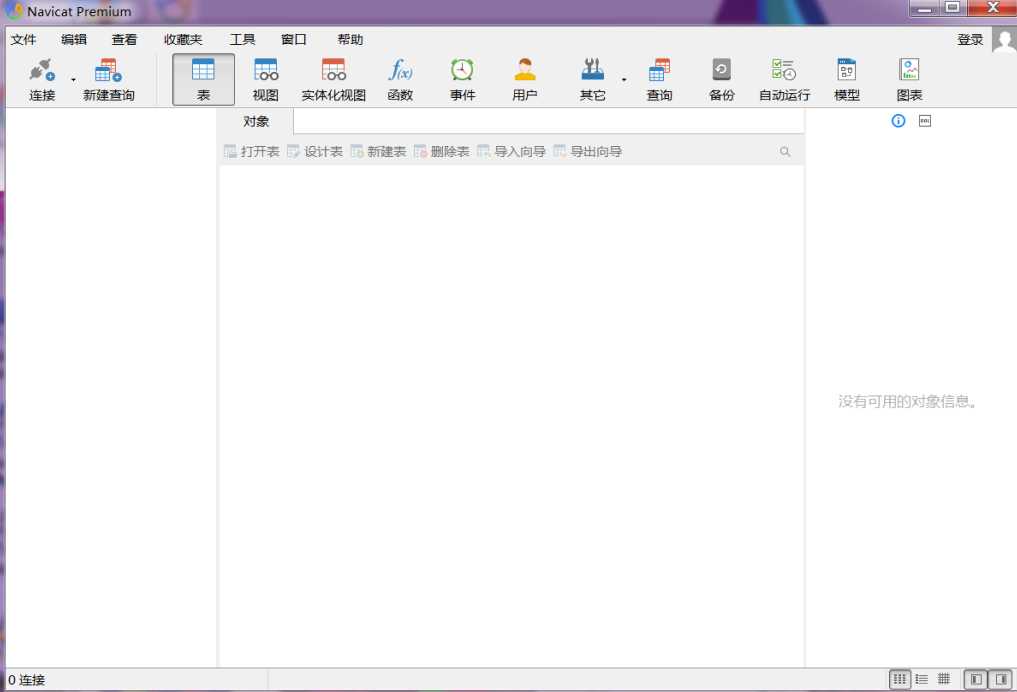Click the 新建表 new table button
This screenshot has height=692, width=1017.
click(378, 152)
